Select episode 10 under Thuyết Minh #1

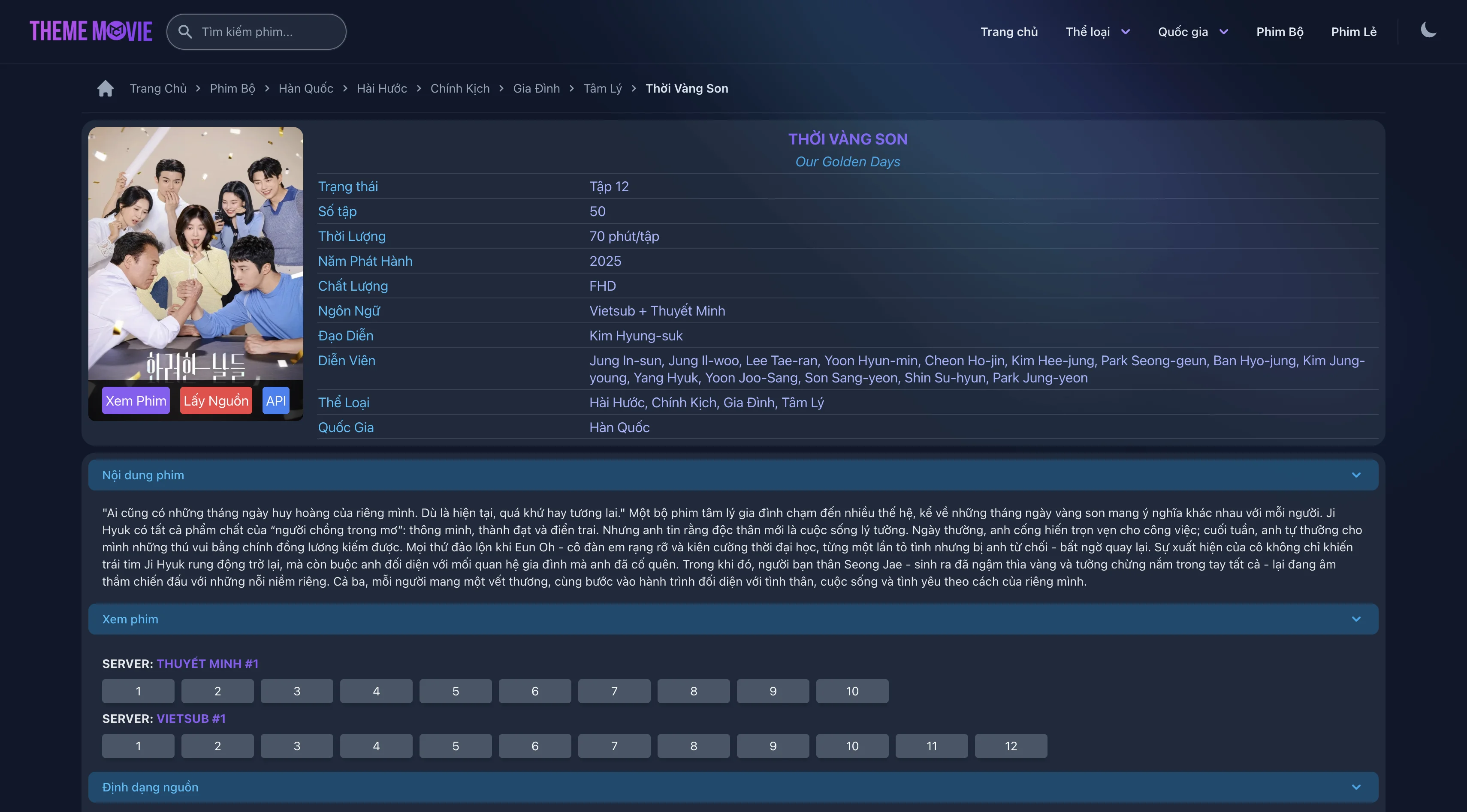pos(852,691)
